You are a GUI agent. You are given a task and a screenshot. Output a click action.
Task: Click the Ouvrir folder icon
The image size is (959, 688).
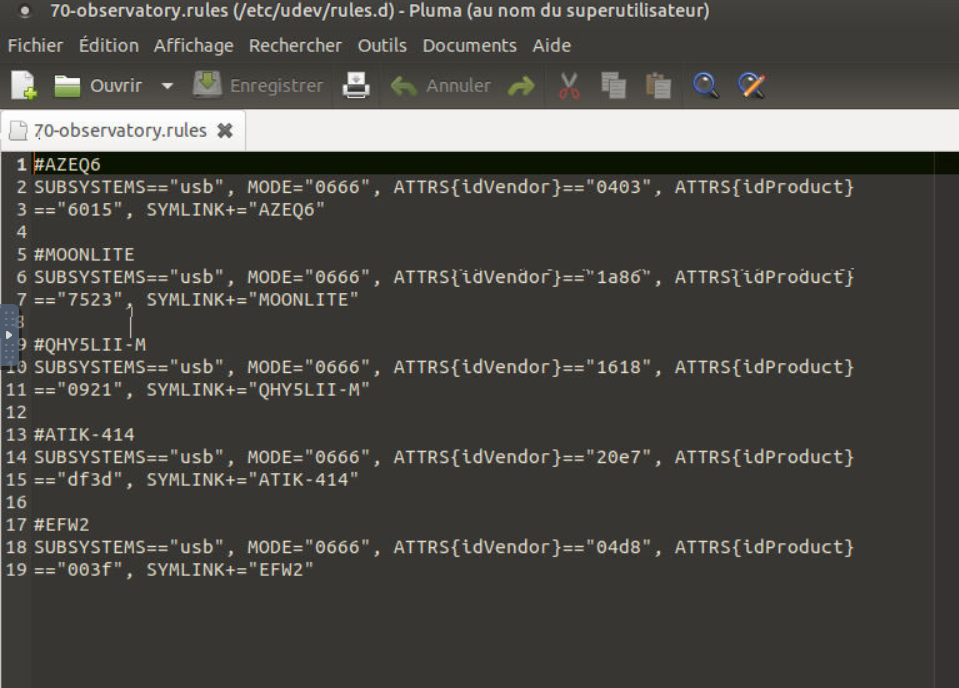[x=67, y=86]
